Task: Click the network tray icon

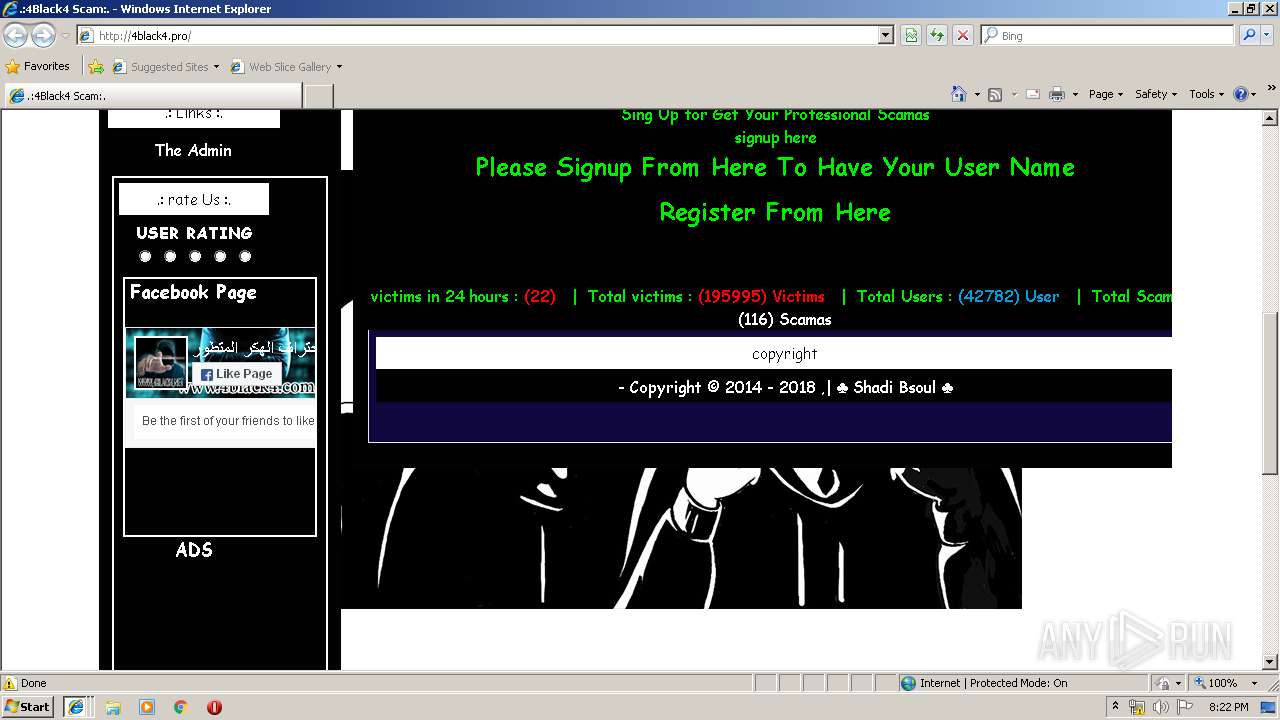Action: pos(1138,707)
